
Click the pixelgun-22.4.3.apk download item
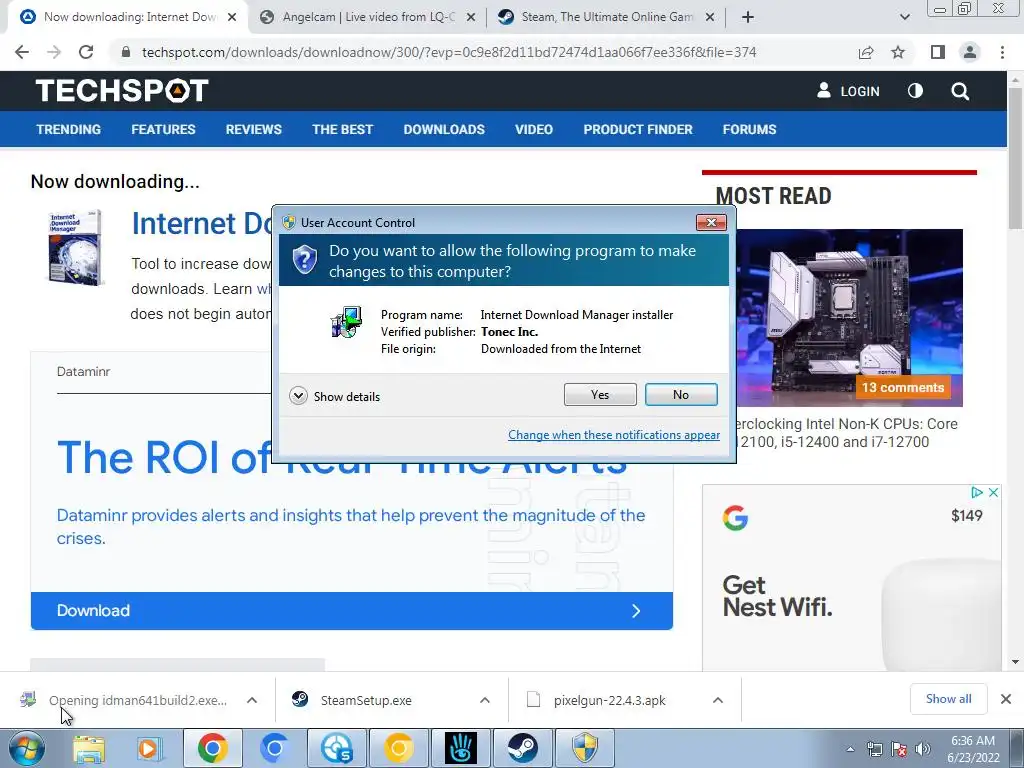609,700
